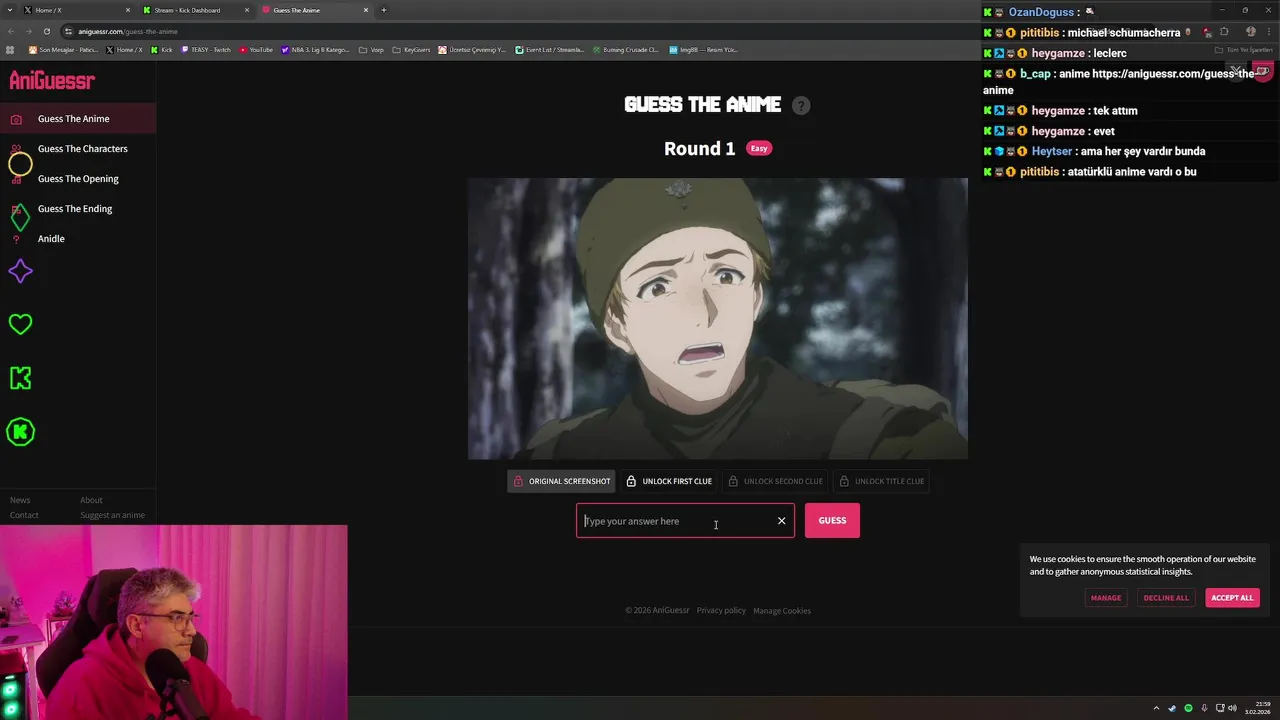Click Manage in the cookie banner
This screenshot has height=720, width=1280.
coord(1106,598)
